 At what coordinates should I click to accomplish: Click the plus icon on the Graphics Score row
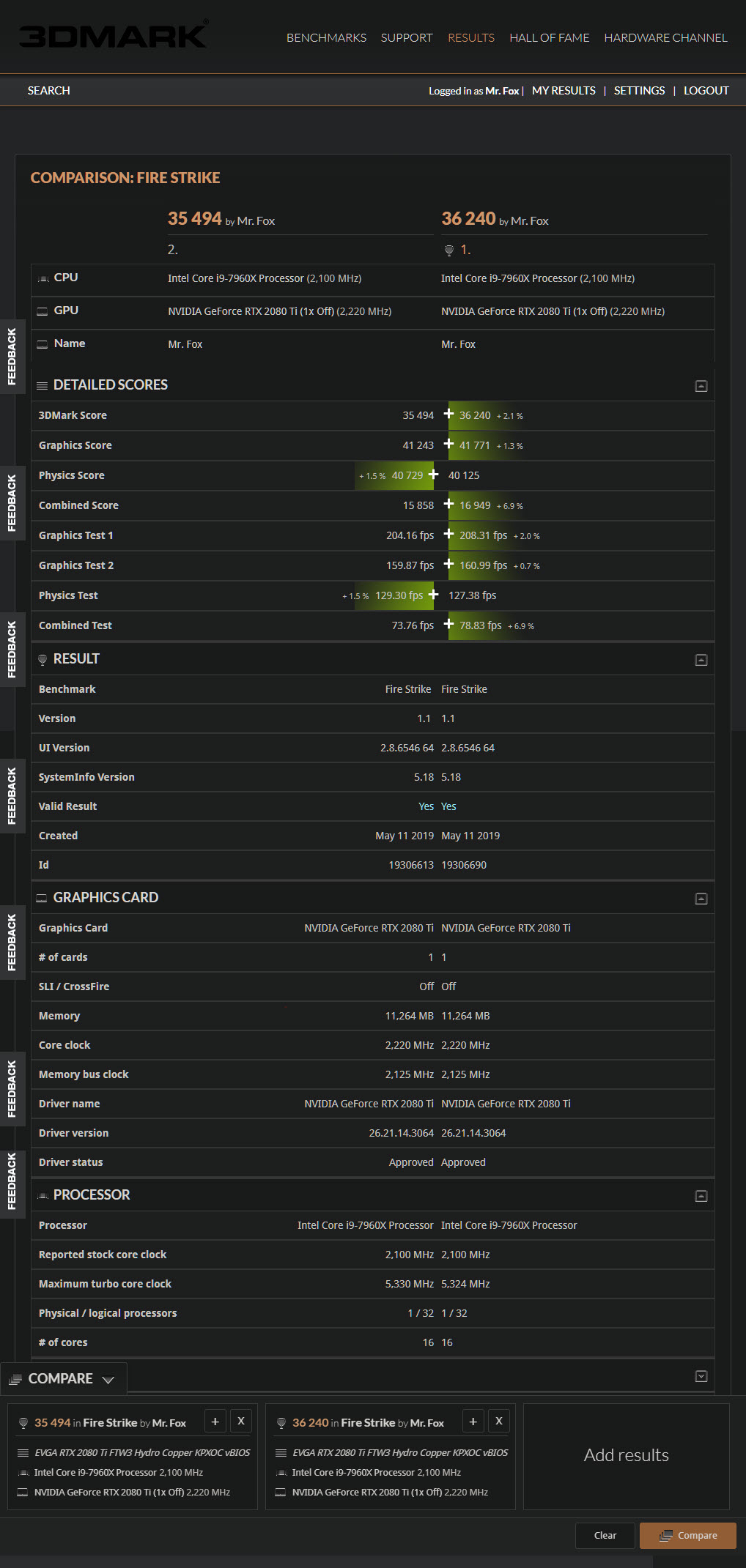click(x=449, y=444)
